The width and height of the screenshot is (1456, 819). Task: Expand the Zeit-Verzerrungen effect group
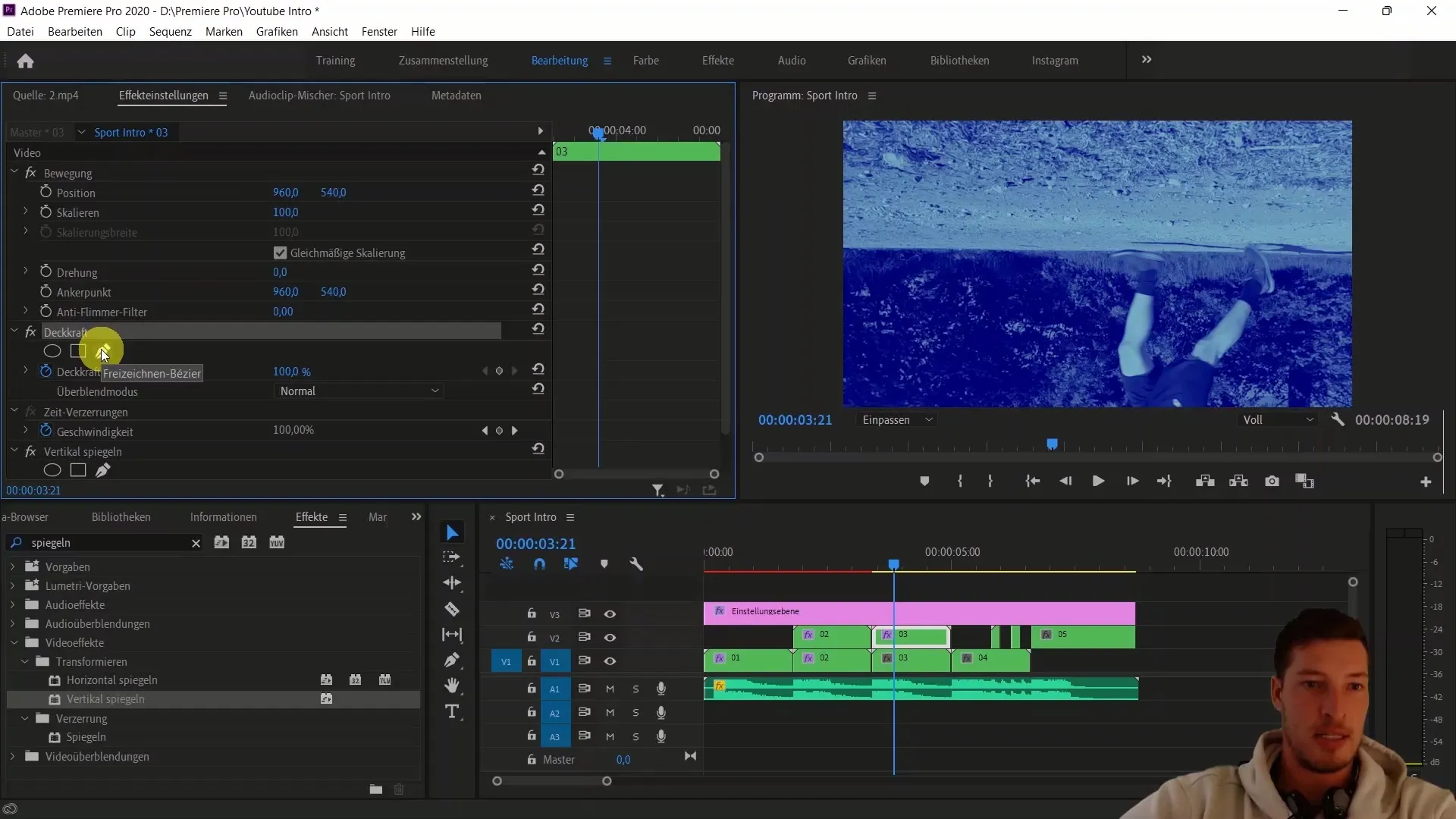pos(15,411)
